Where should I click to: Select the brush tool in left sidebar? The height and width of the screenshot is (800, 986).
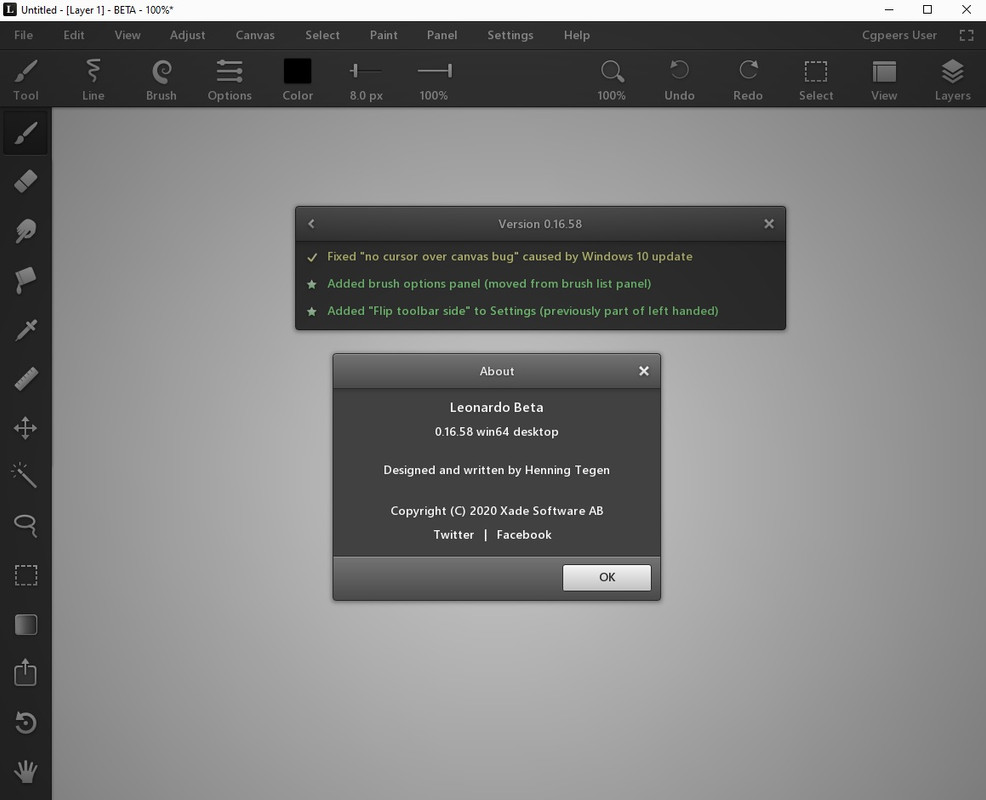(26, 133)
